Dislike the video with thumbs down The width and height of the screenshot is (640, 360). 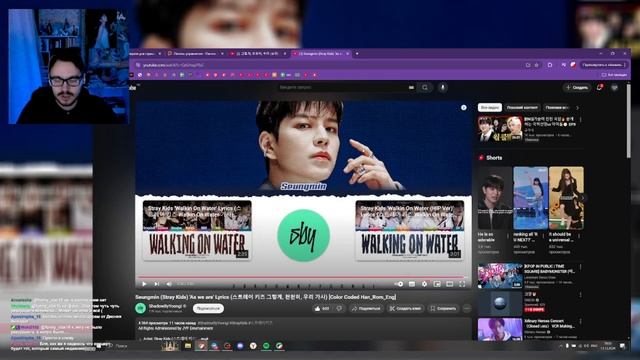pos(339,309)
